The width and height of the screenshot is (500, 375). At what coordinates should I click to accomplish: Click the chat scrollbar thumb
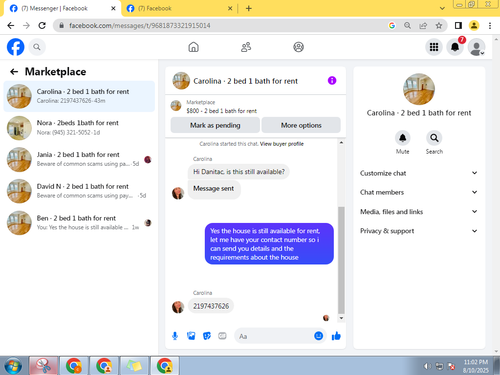pyautogui.click(x=341, y=260)
